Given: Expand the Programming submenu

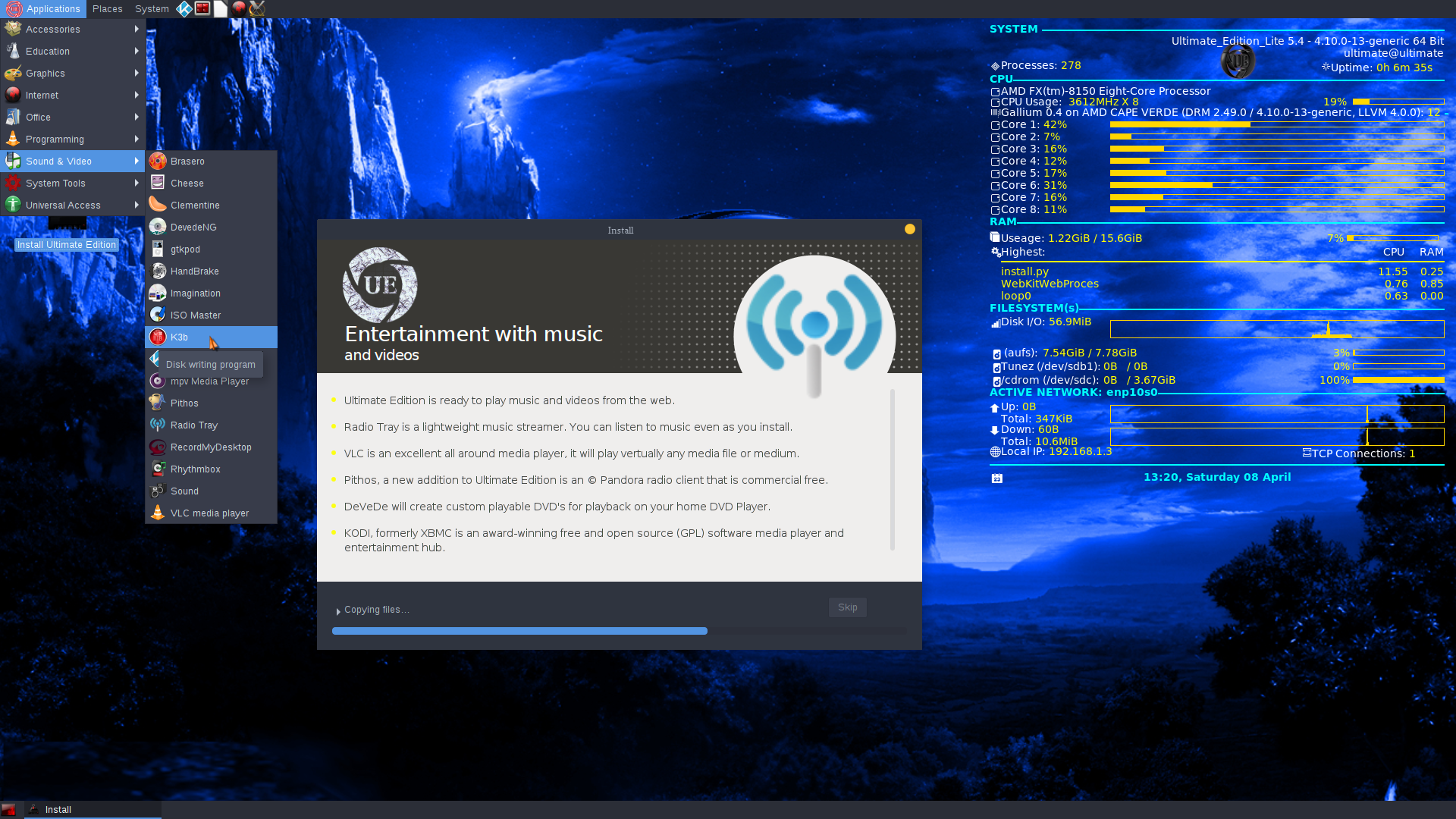Looking at the screenshot, I should coord(73,139).
